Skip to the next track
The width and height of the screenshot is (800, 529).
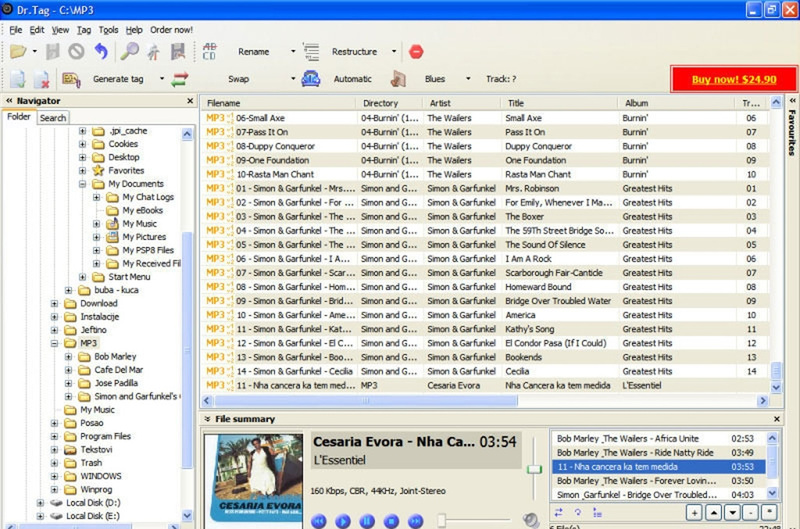[415, 521]
